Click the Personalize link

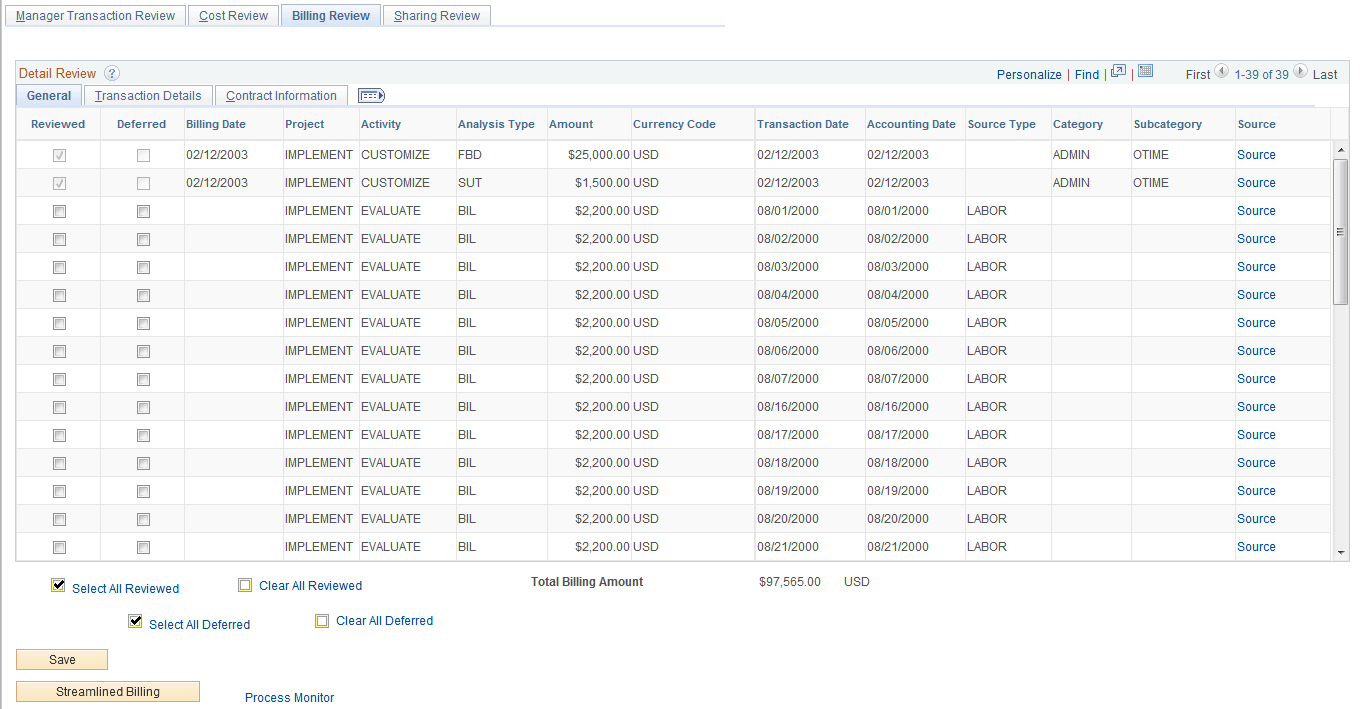click(x=1029, y=74)
